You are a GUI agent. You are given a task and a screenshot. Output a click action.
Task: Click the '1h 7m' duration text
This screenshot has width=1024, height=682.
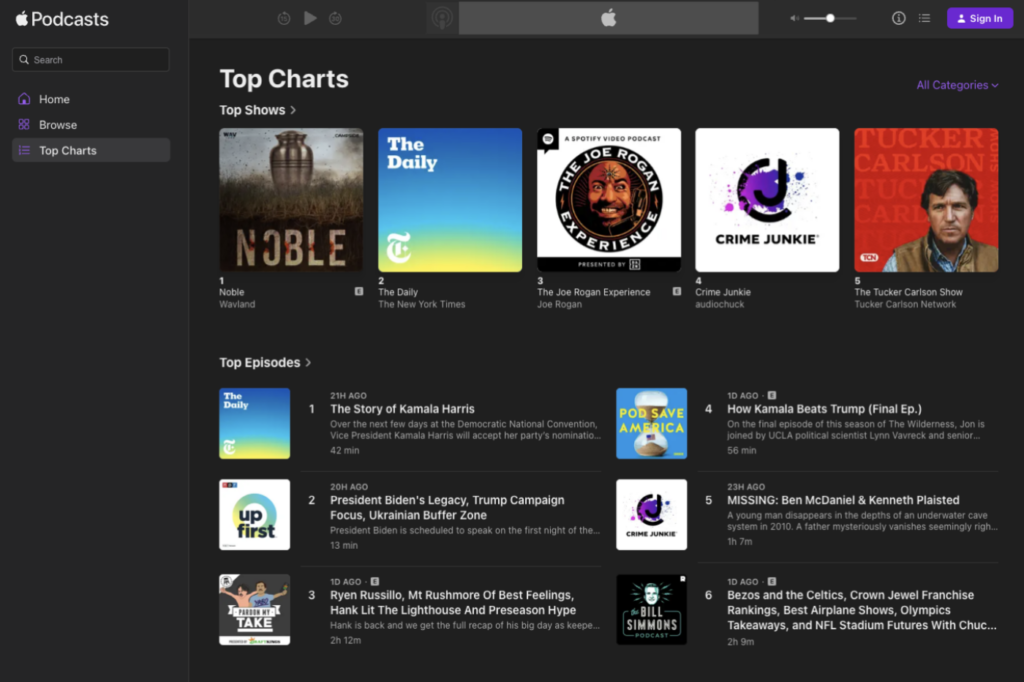click(x=740, y=542)
